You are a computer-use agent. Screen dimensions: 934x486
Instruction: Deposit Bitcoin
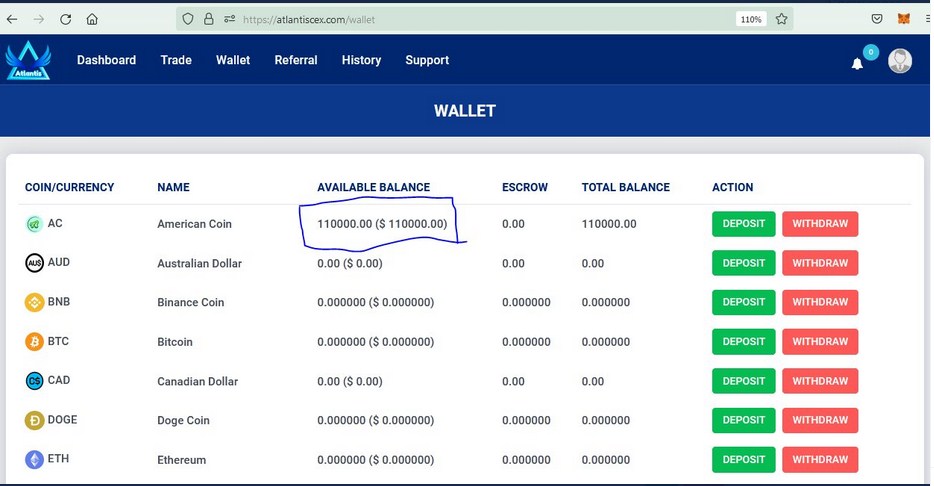coord(743,341)
